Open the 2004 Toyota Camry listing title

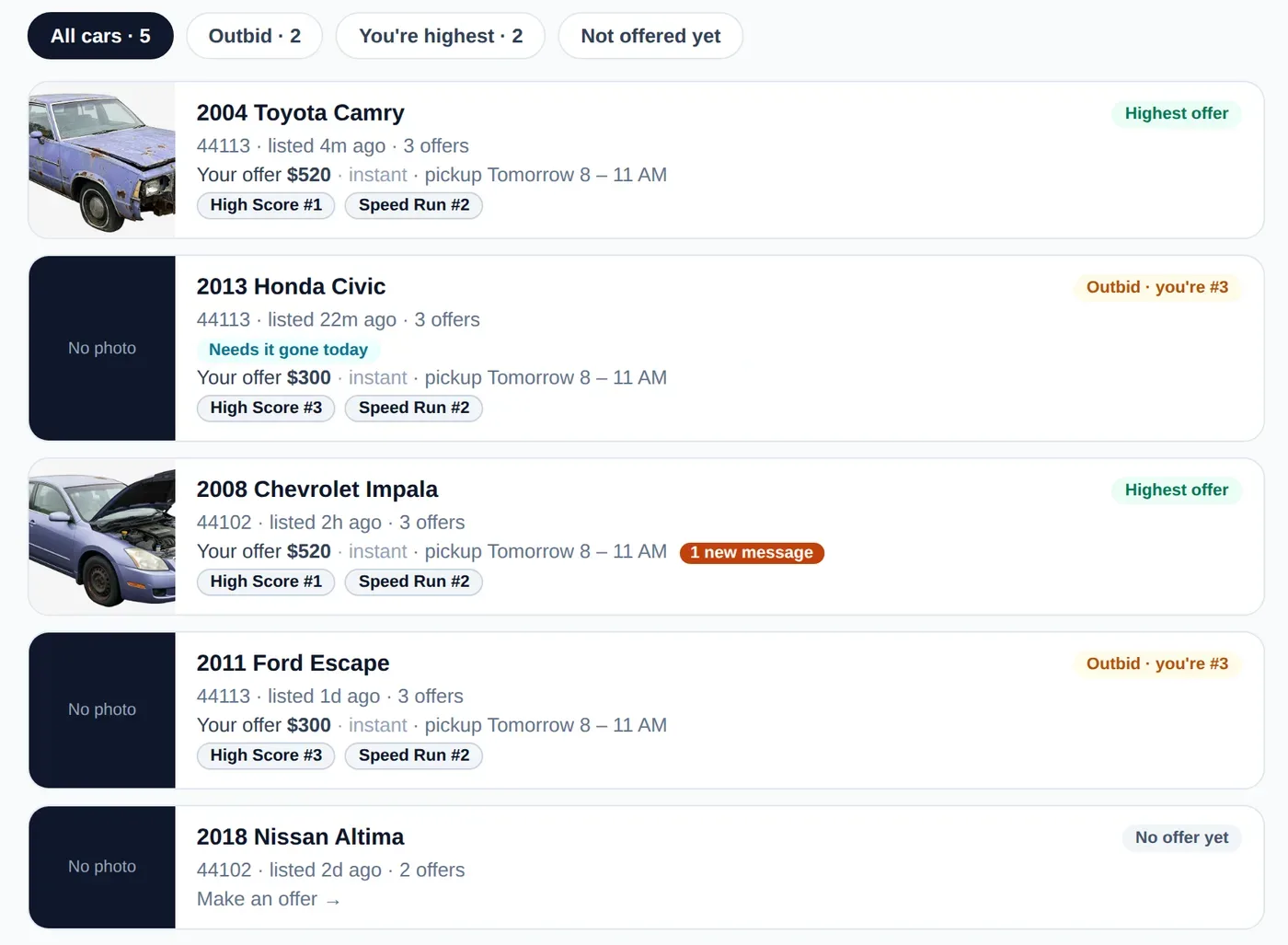[301, 112]
